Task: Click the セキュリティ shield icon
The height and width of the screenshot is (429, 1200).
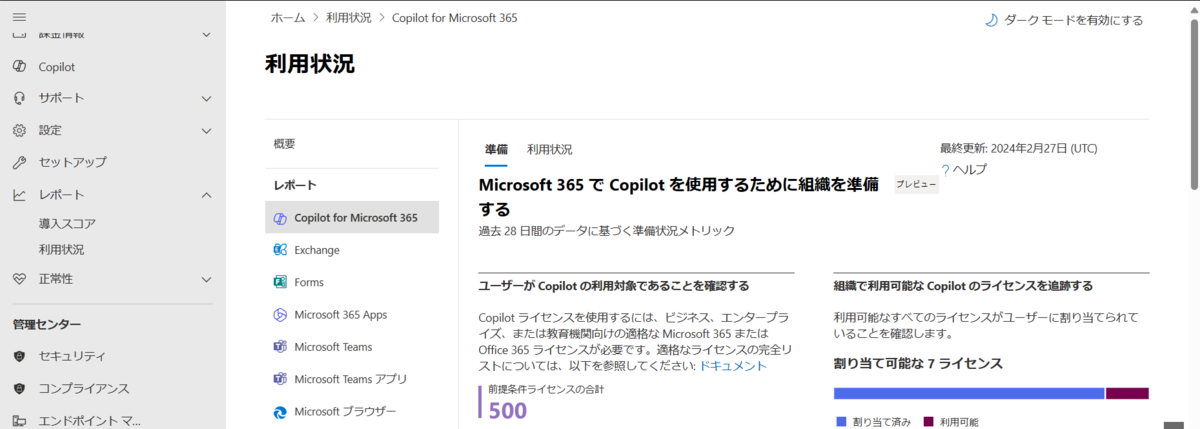Action: (x=19, y=356)
